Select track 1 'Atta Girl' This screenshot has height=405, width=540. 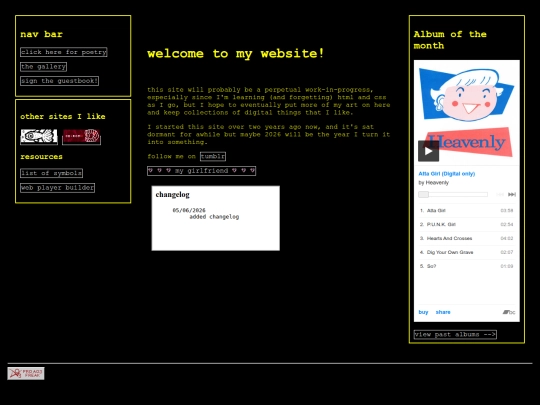[467, 210]
